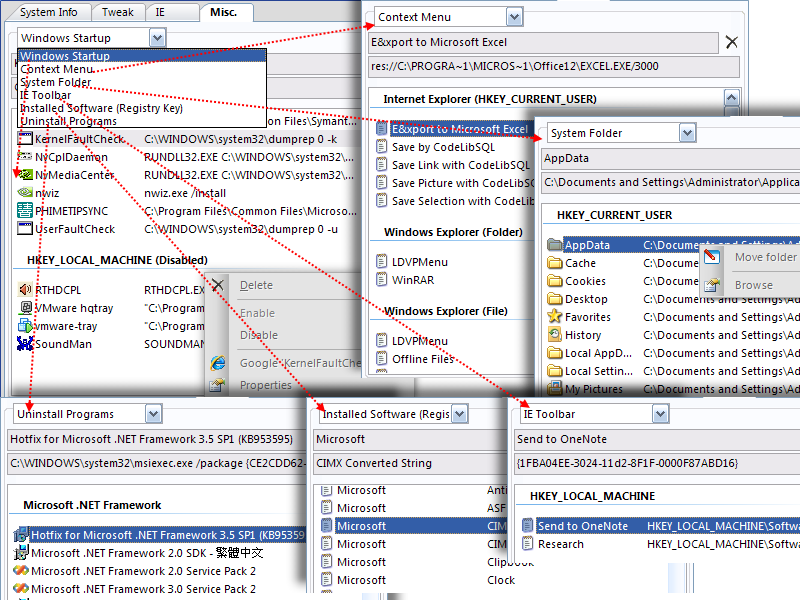Pick System Folder from the open dropdown list
The image size is (800, 600).
(x=142, y=82)
